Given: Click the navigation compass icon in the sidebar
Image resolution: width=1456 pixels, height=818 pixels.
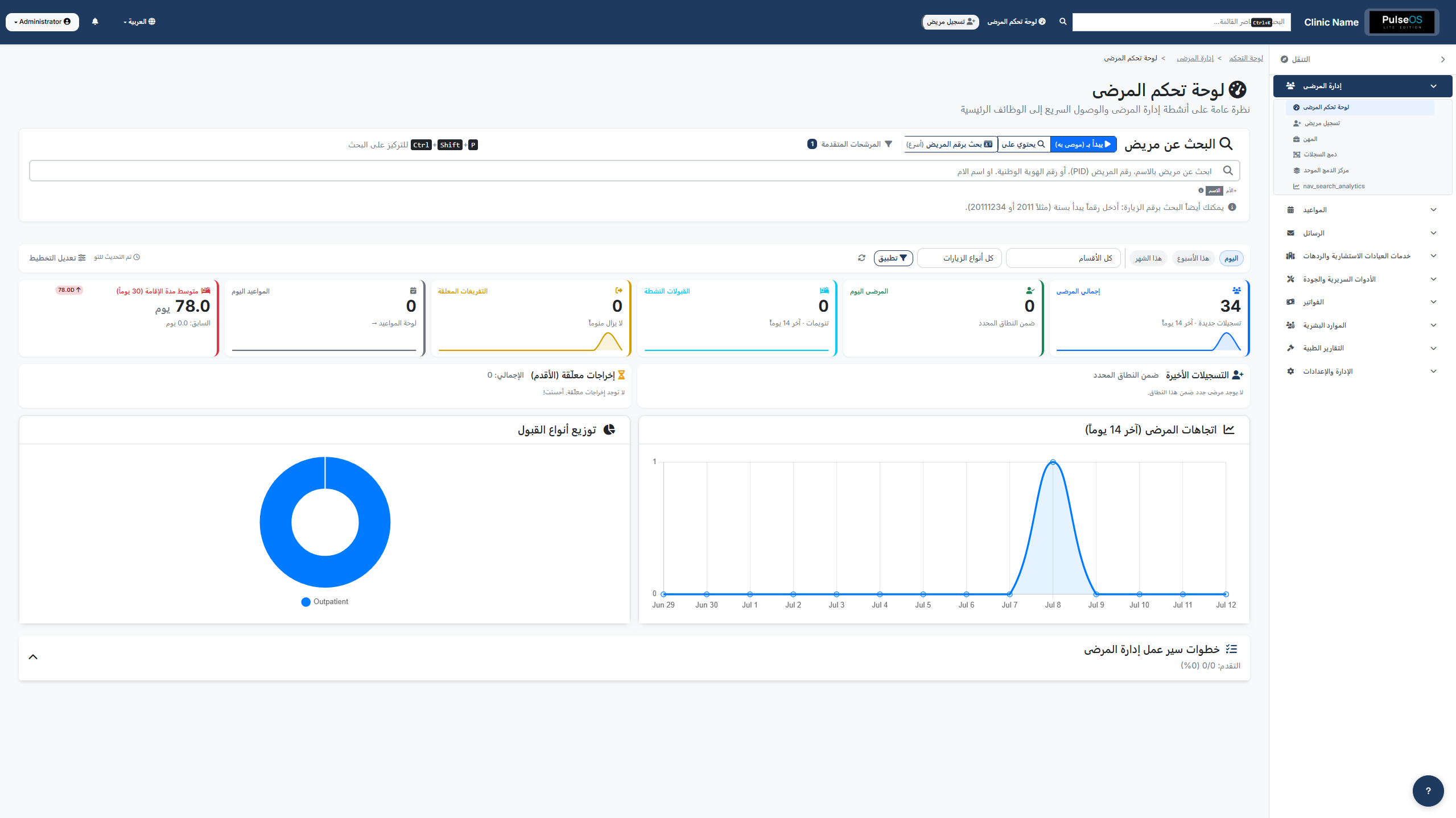Looking at the screenshot, I should coord(1284,59).
